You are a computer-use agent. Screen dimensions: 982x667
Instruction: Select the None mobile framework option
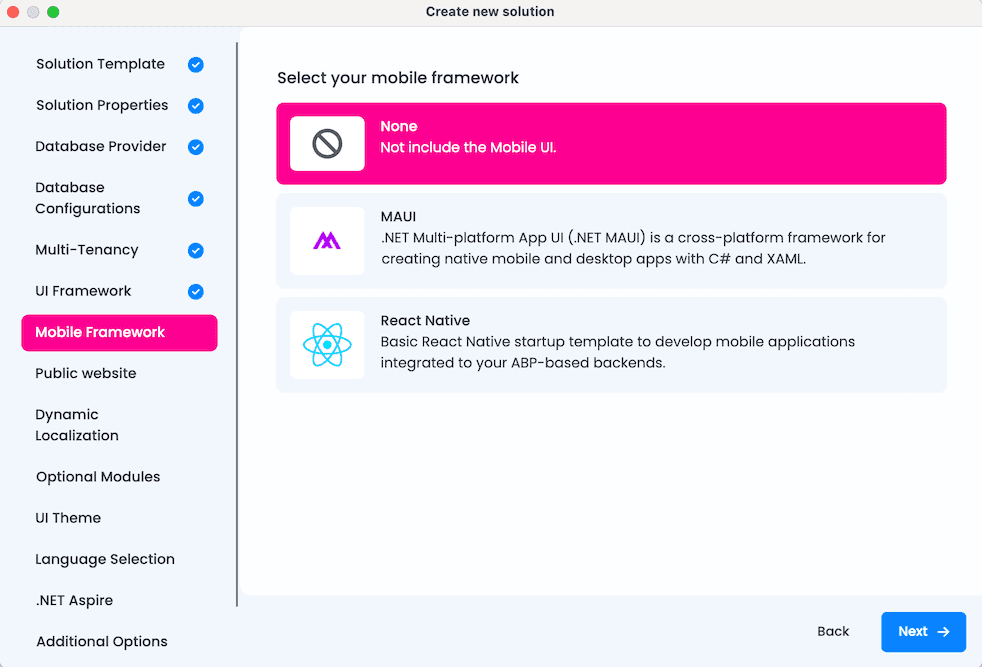pyautogui.click(x=611, y=144)
